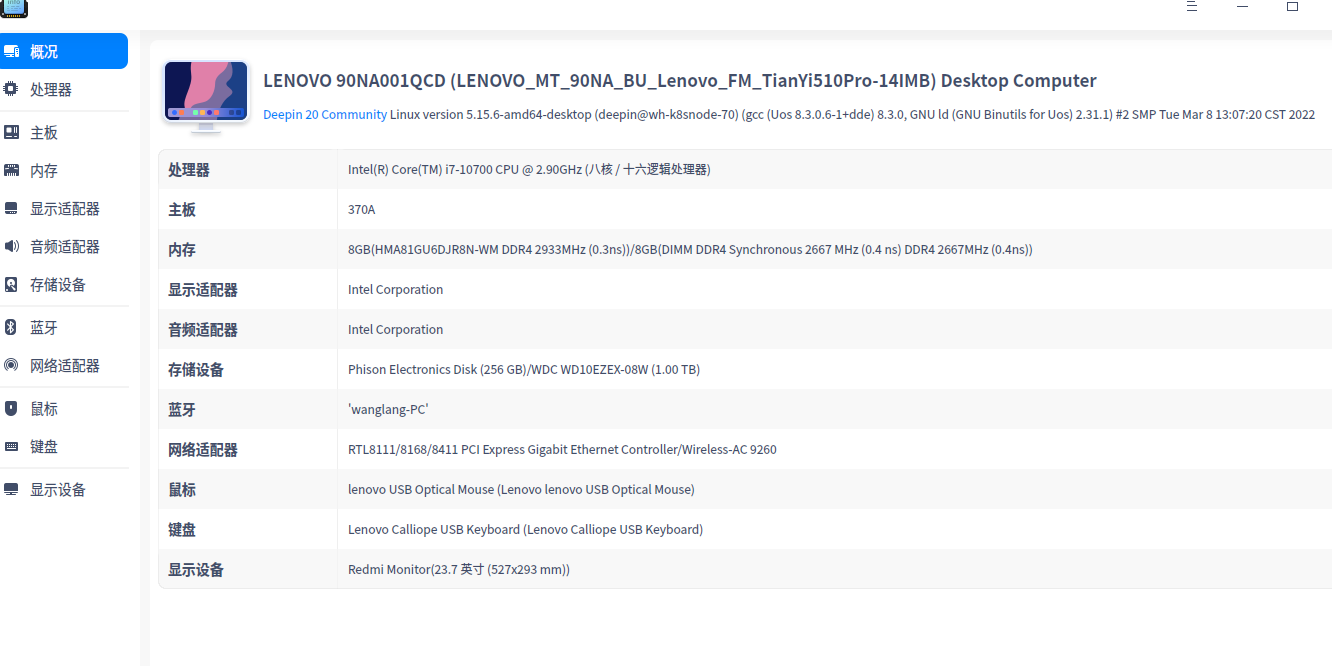Click the 主板 row label in table
Screen dimensions: 1332x666
[182, 210]
